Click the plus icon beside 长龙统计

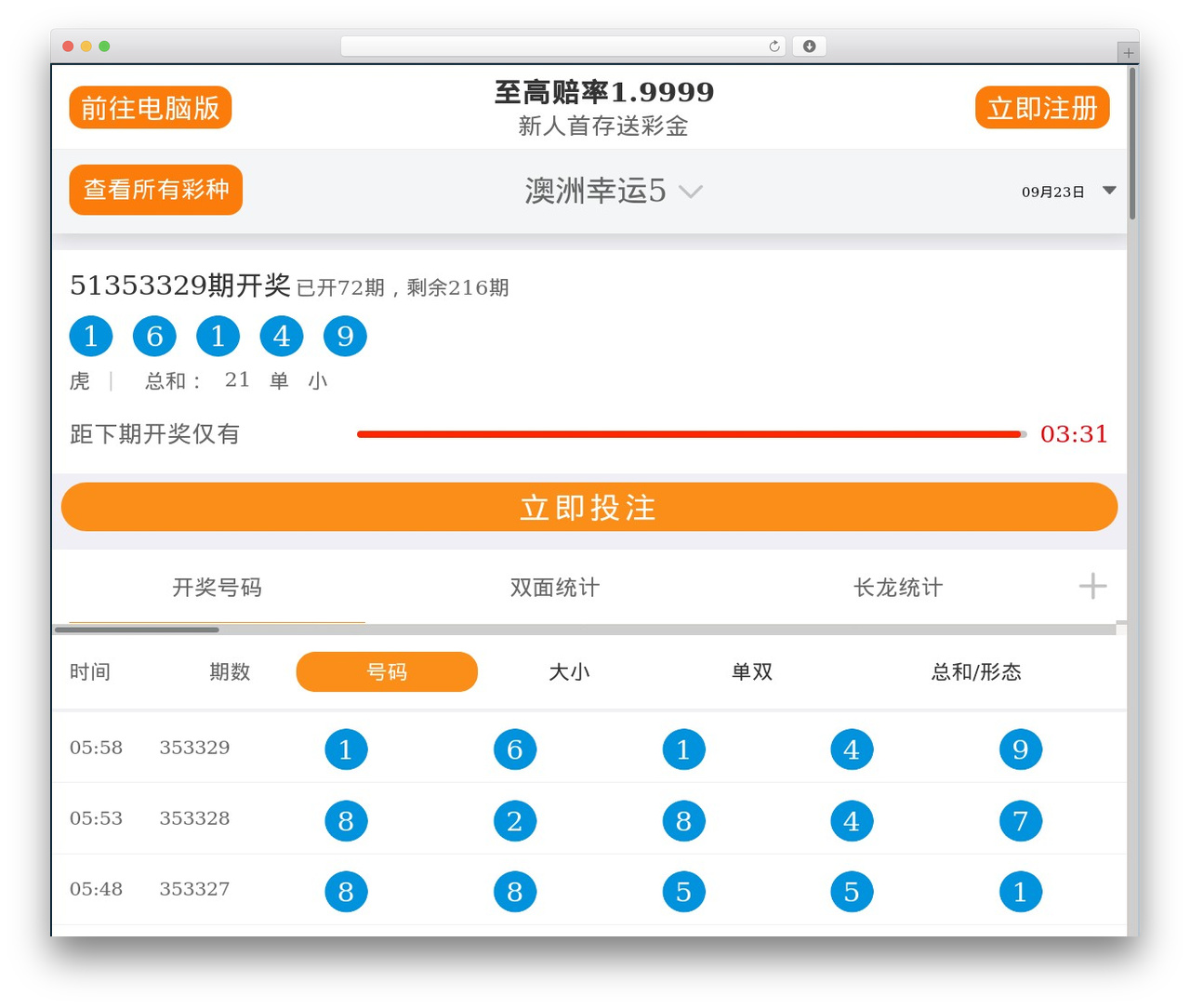point(1092,586)
